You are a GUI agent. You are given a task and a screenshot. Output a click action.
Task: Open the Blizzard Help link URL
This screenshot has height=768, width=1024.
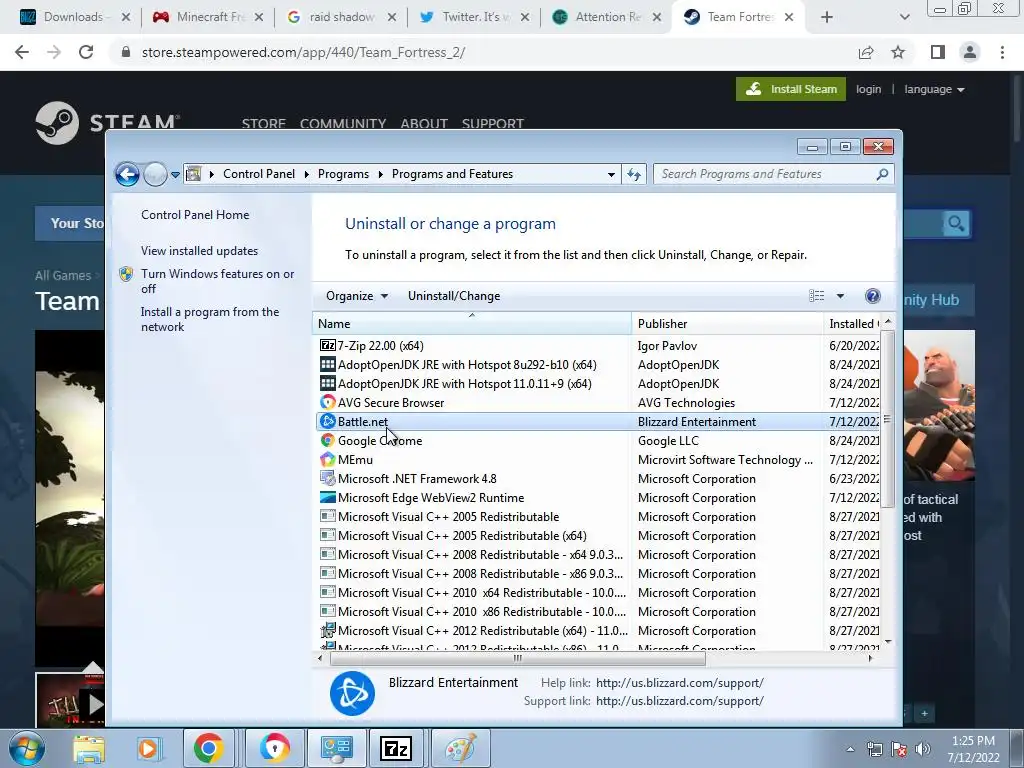tap(680, 682)
